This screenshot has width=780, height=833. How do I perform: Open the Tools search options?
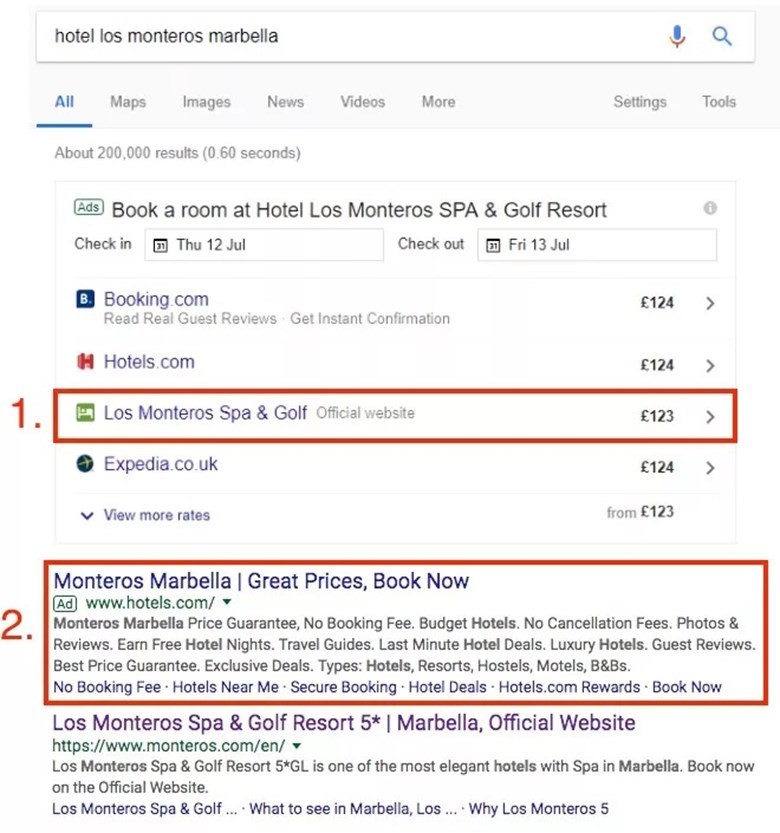pyautogui.click(x=718, y=102)
